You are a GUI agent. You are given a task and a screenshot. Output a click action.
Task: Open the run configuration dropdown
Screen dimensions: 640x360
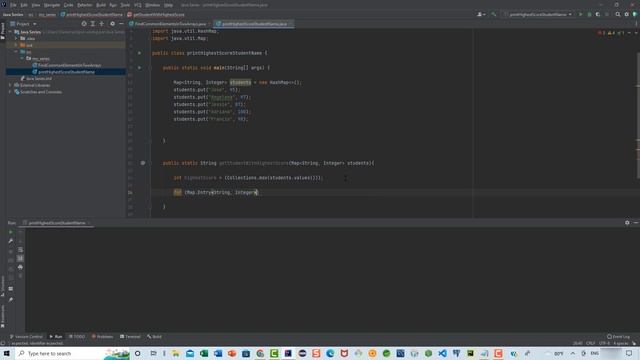(538, 14)
